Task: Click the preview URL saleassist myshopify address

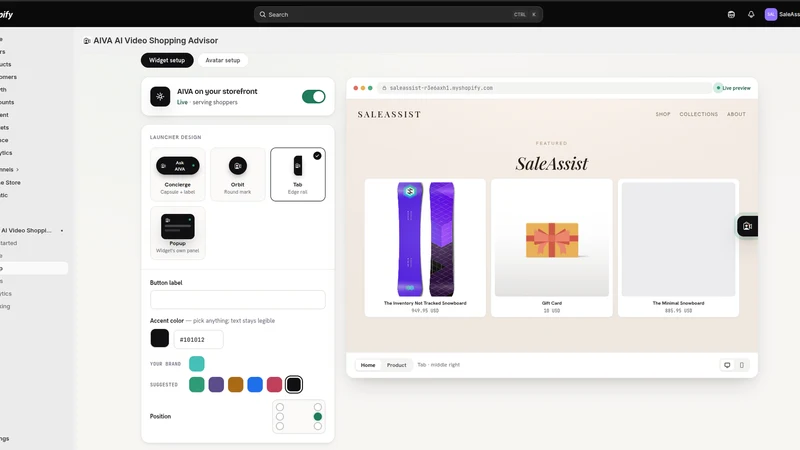Action: point(441,88)
